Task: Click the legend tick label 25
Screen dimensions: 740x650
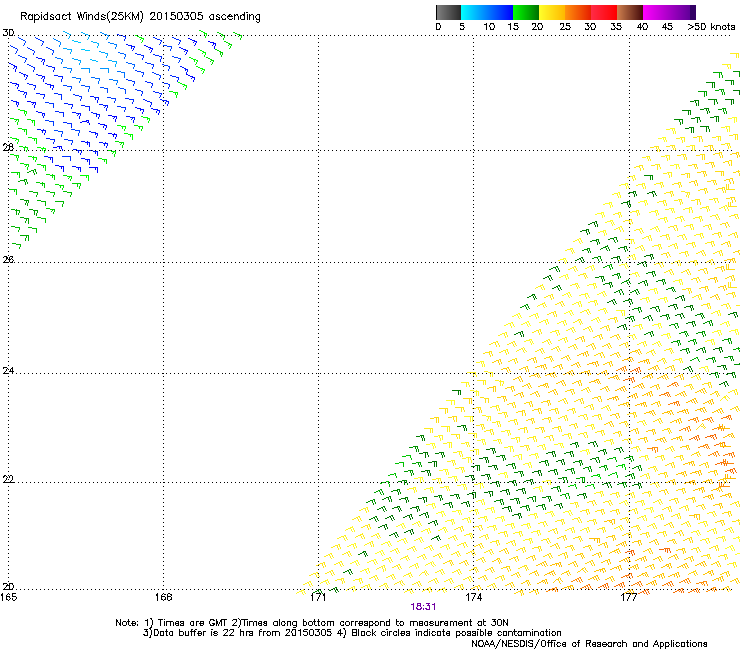Action: (x=565, y=27)
